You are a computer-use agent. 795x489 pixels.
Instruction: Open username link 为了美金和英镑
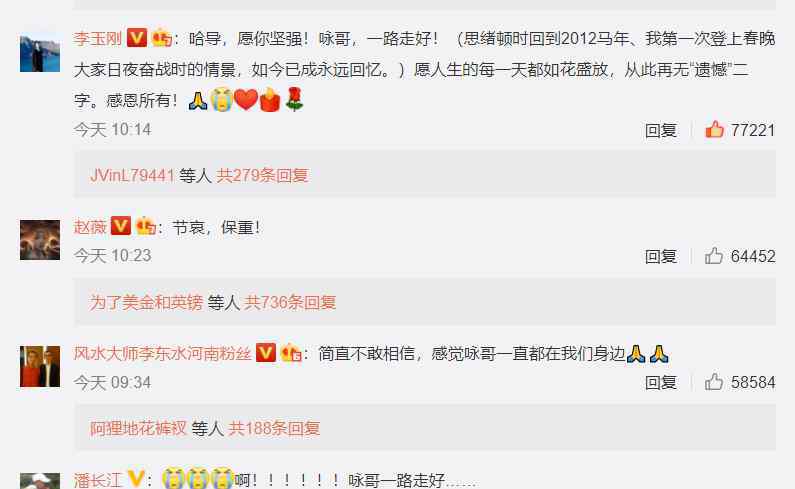[147, 302]
